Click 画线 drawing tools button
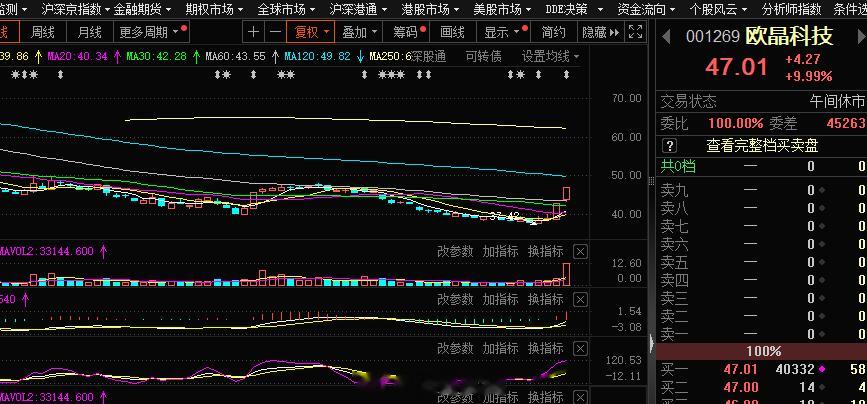 [452, 33]
